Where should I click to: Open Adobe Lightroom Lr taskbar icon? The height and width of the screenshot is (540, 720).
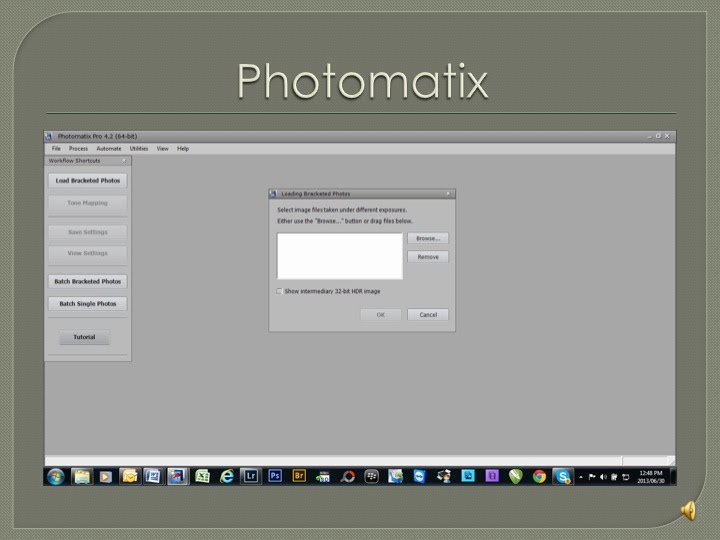tap(251, 476)
